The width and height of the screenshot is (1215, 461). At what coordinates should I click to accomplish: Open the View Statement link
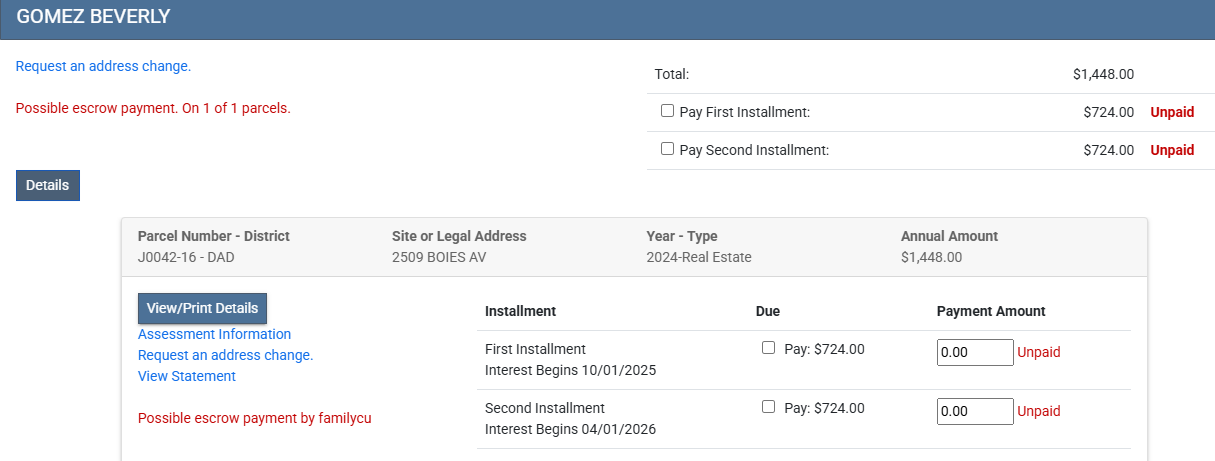[187, 376]
